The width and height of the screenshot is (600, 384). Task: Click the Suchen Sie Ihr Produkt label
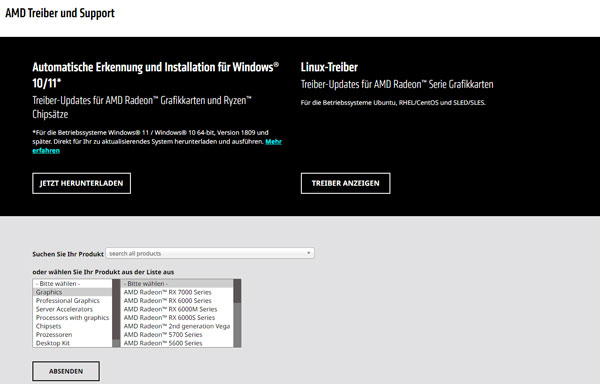[68, 254]
